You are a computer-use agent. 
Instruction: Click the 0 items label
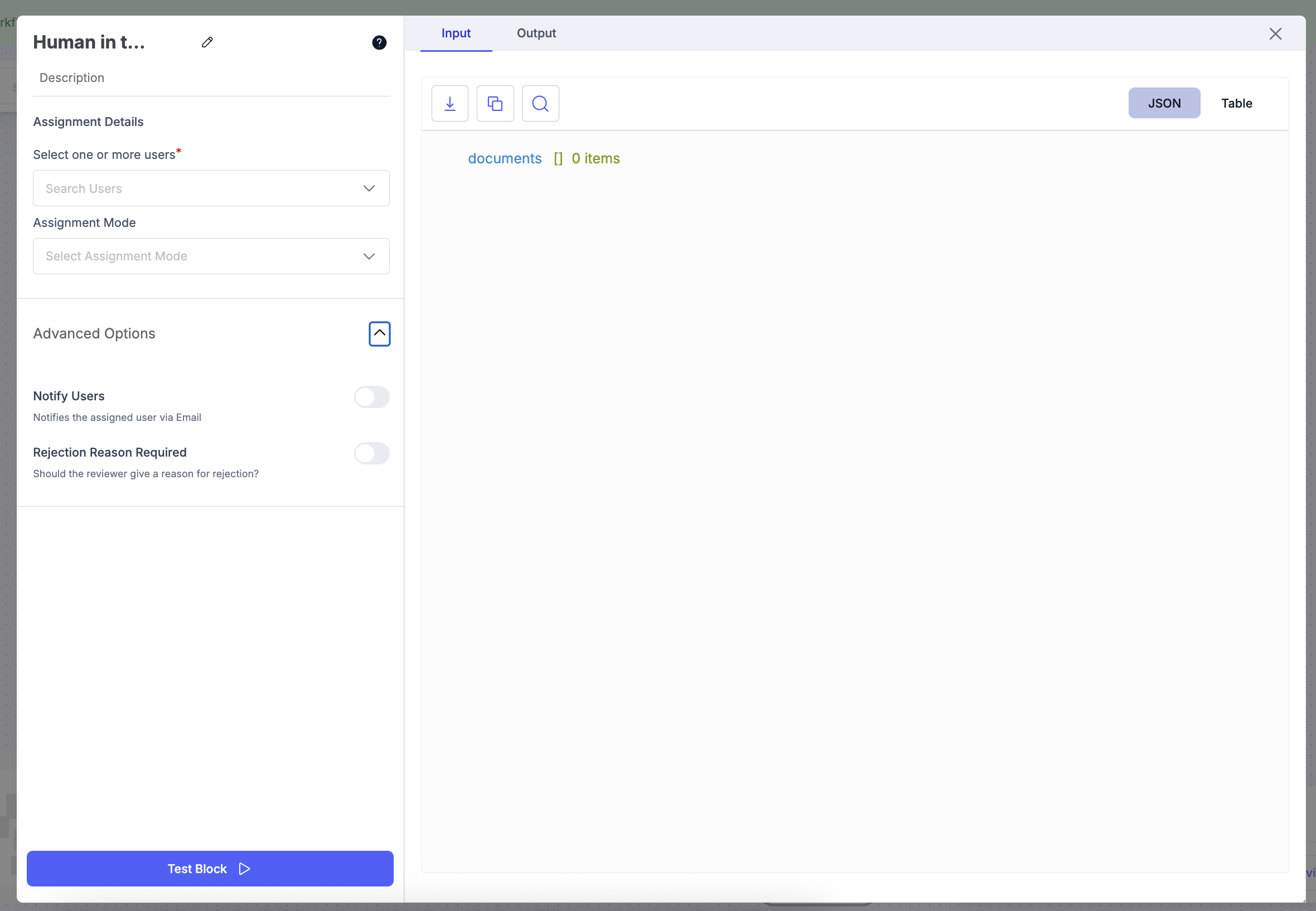pyautogui.click(x=595, y=159)
